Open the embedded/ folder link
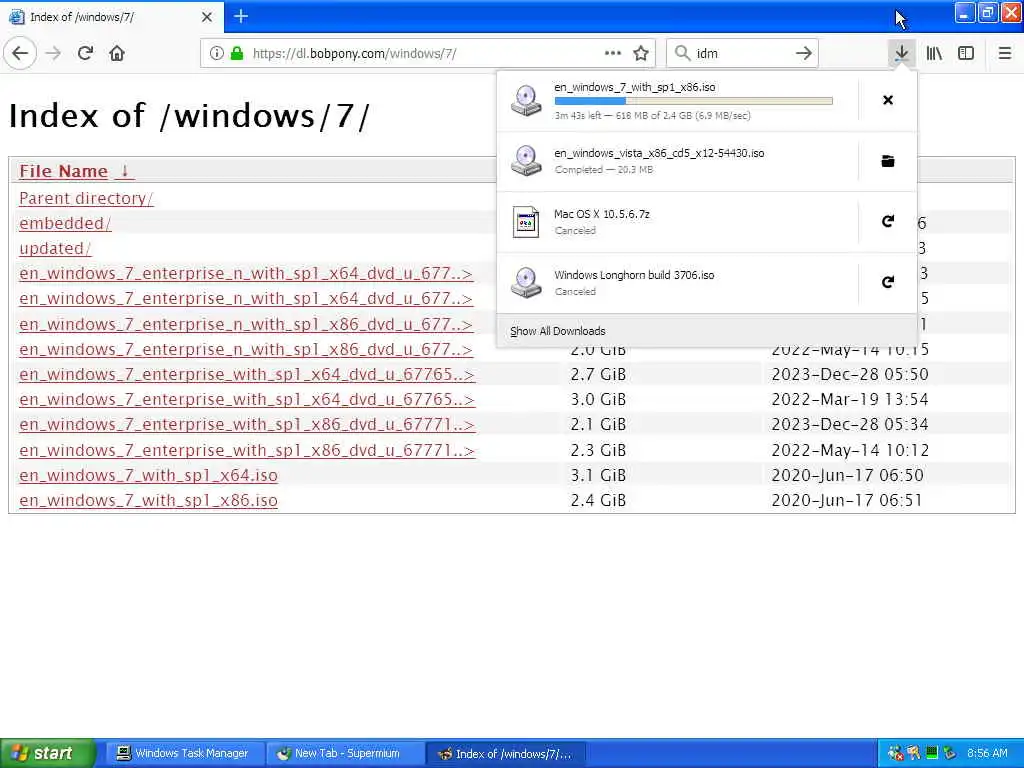This screenshot has width=1024, height=768. point(65,223)
